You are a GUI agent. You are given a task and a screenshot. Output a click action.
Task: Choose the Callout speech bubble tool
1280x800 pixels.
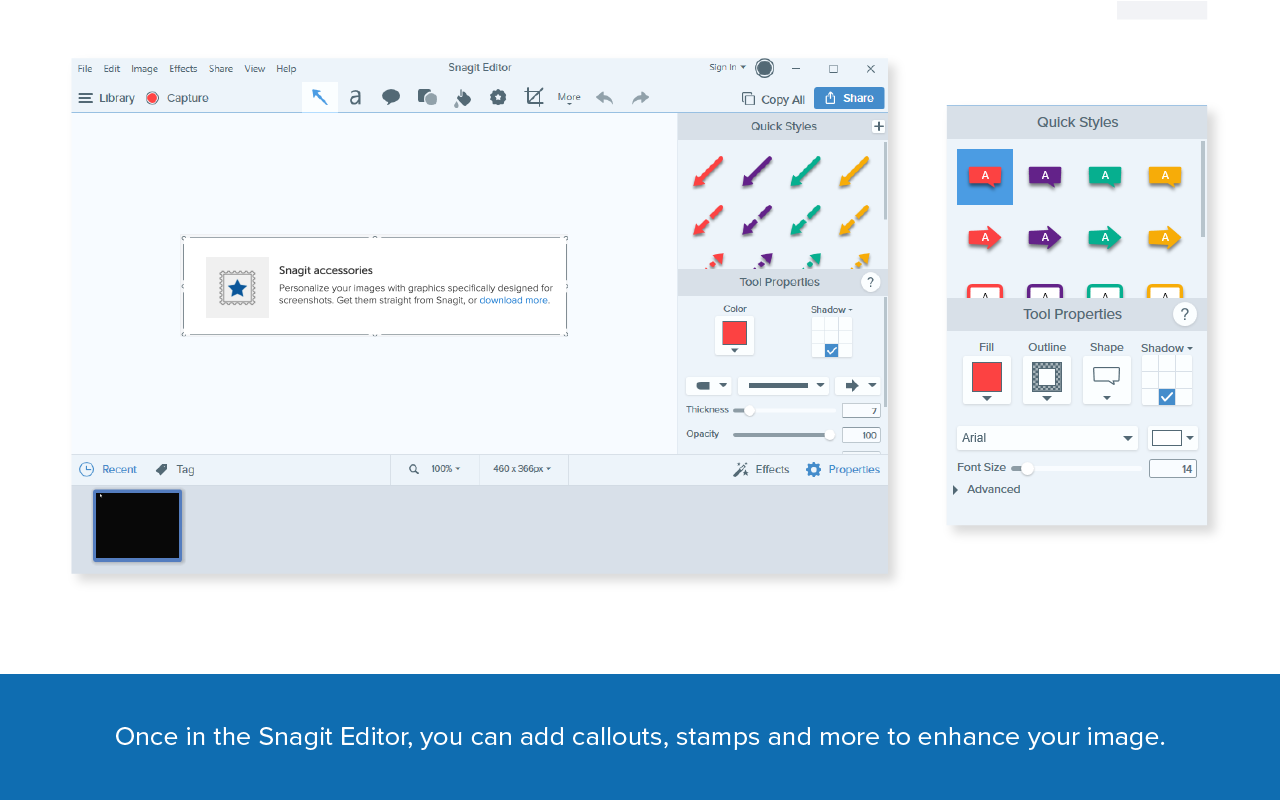[391, 97]
